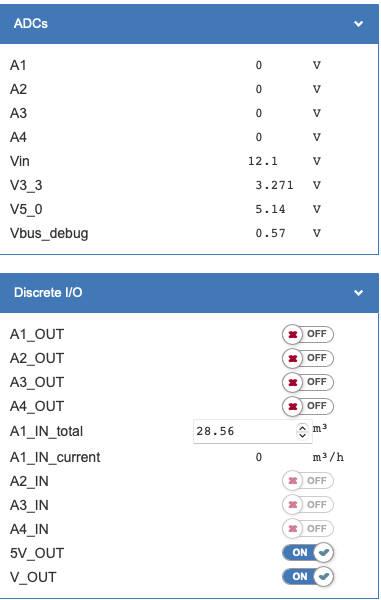Increment A1_IN_total with the up arrow
Image resolution: width=381 pixels, height=600 pixels.
302,428
